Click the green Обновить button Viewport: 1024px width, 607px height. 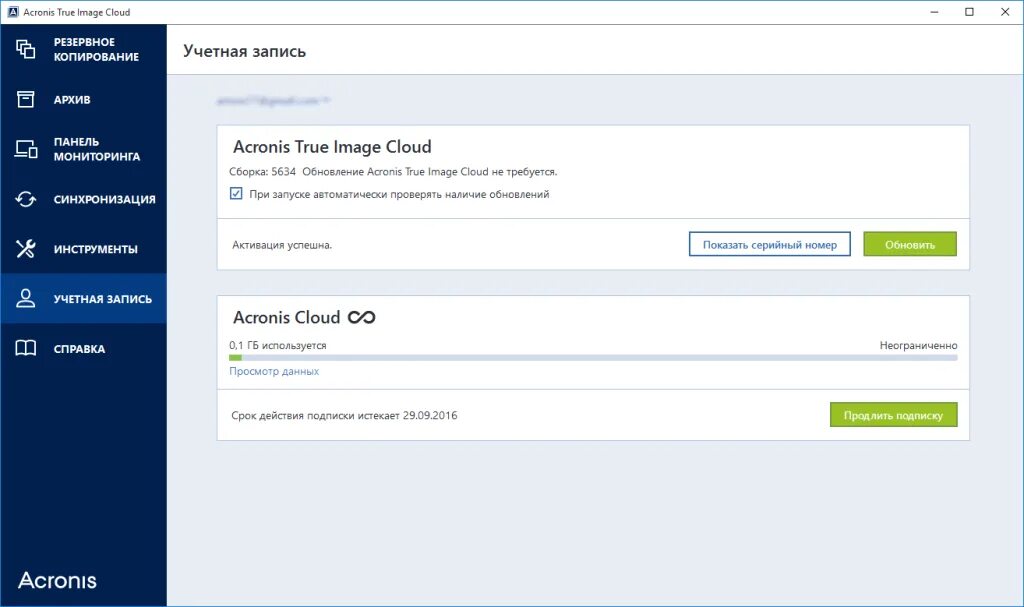[910, 244]
